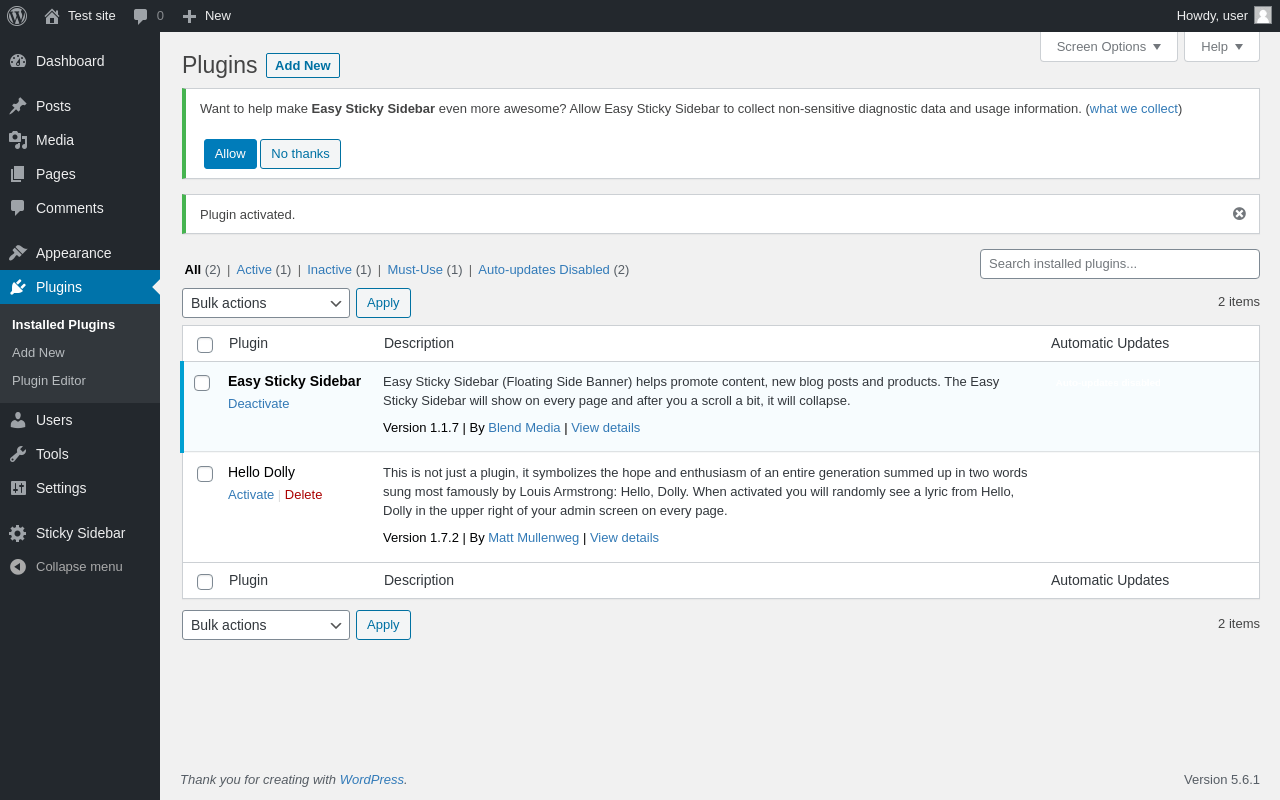Screen dimensions: 1280x800
Task: Click the comments bubble in admin bar
Action: 141,16
